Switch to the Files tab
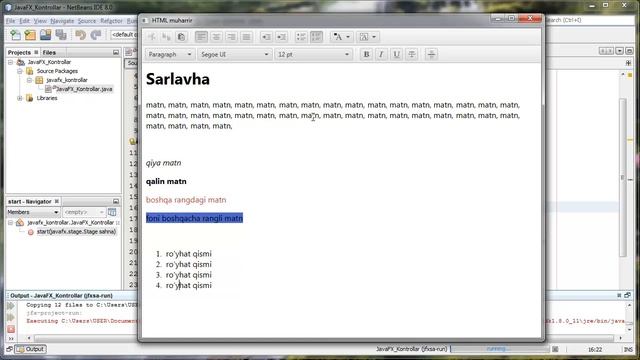Viewport: 640px width, 360px height. coord(49,53)
